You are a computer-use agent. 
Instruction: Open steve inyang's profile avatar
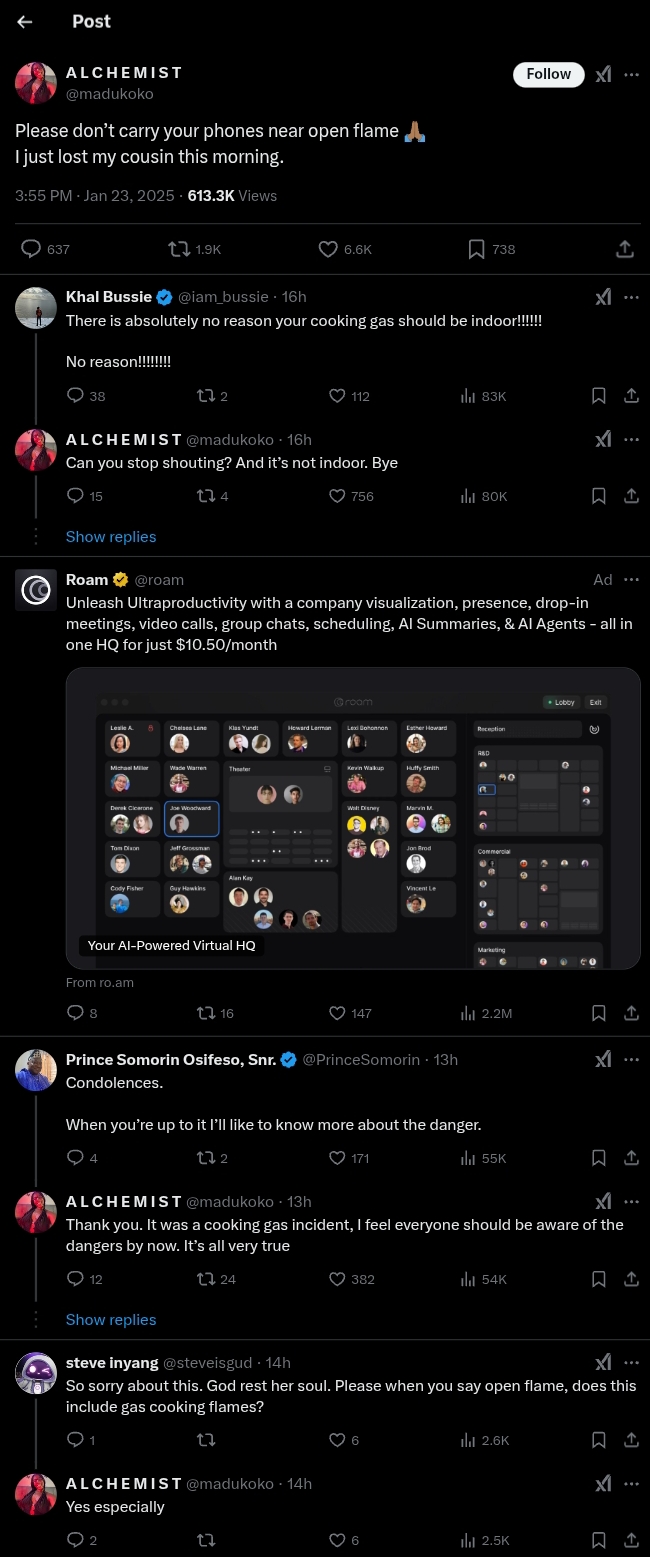pos(36,1372)
